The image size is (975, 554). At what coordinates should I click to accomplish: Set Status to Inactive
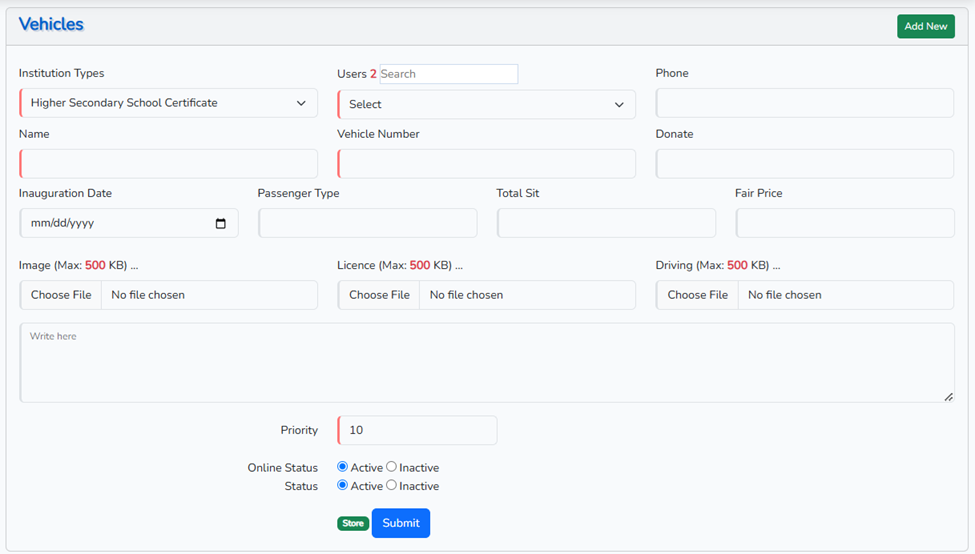pyautogui.click(x=392, y=486)
